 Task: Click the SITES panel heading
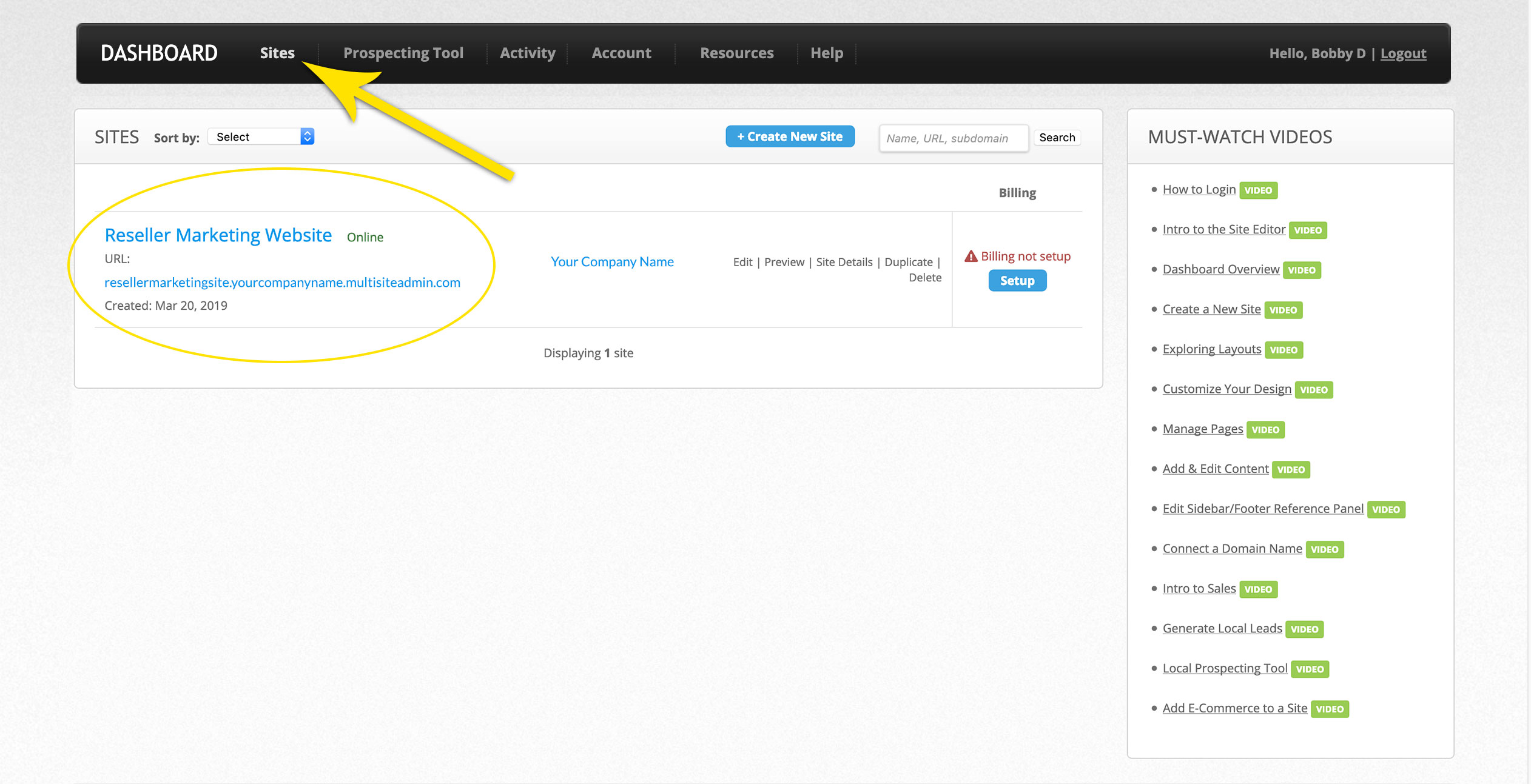pos(117,137)
